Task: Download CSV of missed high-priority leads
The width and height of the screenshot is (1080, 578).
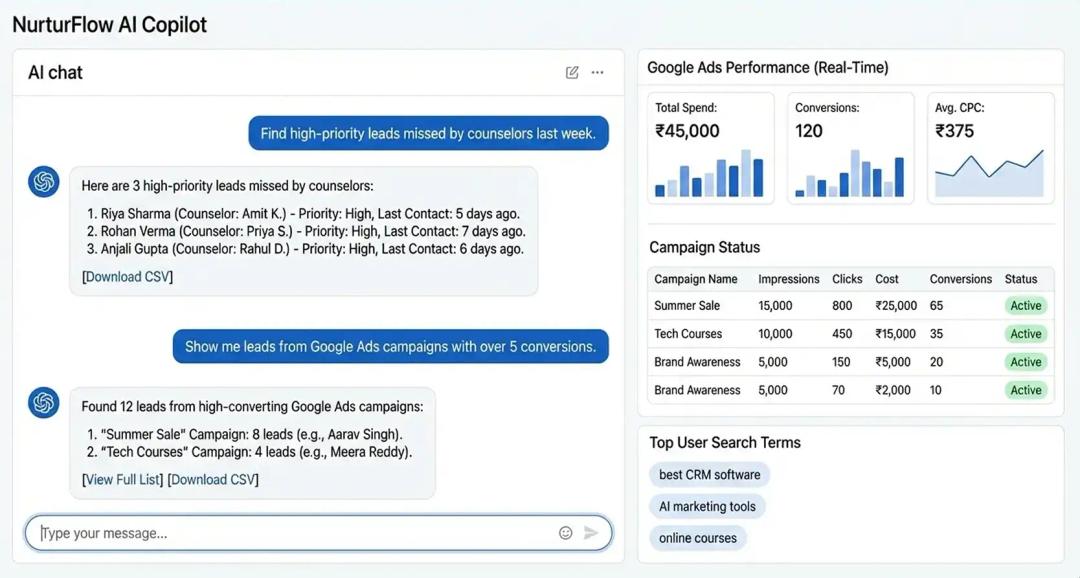Action: click(x=127, y=275)
